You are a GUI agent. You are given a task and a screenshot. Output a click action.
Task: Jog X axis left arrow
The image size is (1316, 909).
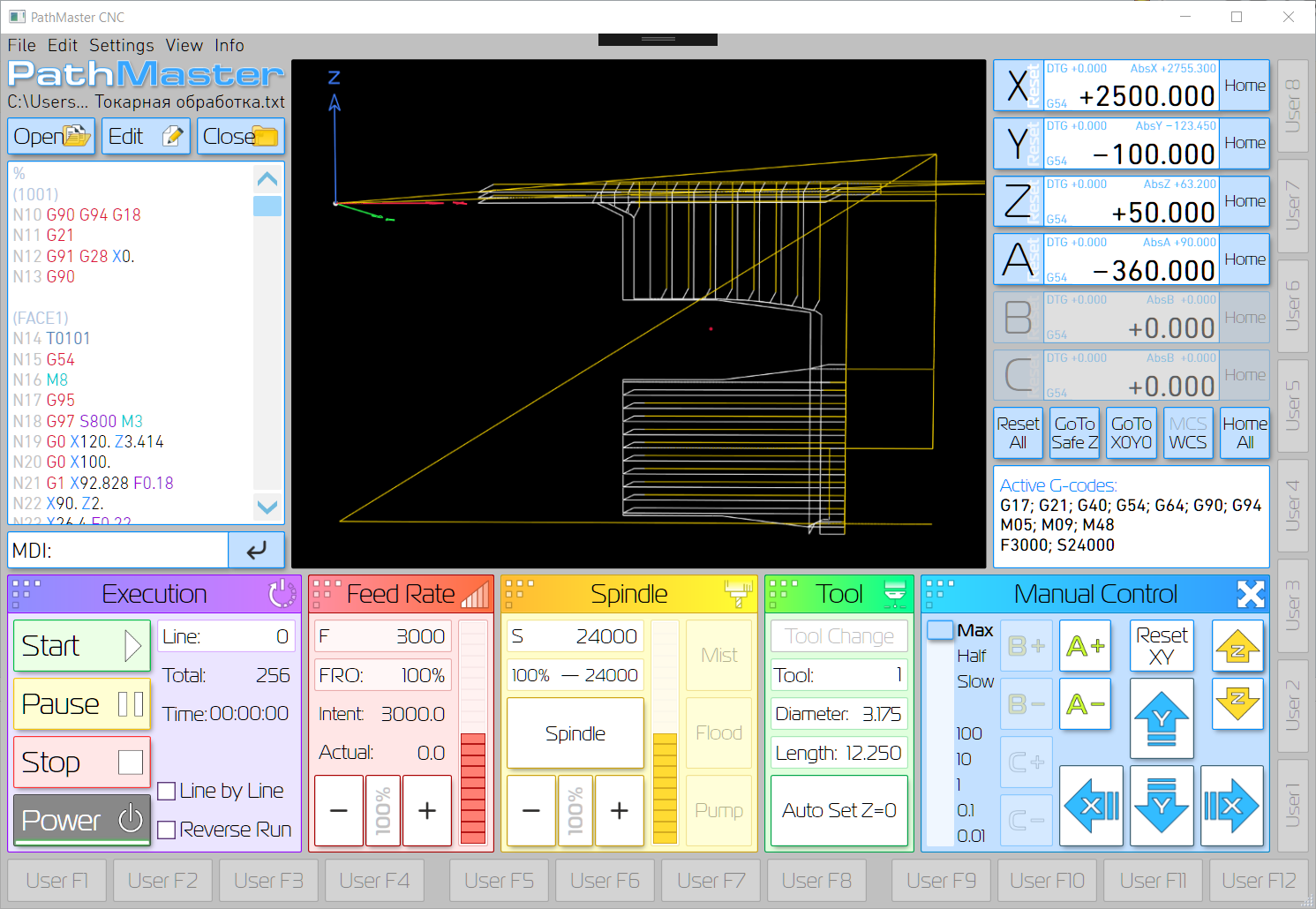tap(1091, 805)
